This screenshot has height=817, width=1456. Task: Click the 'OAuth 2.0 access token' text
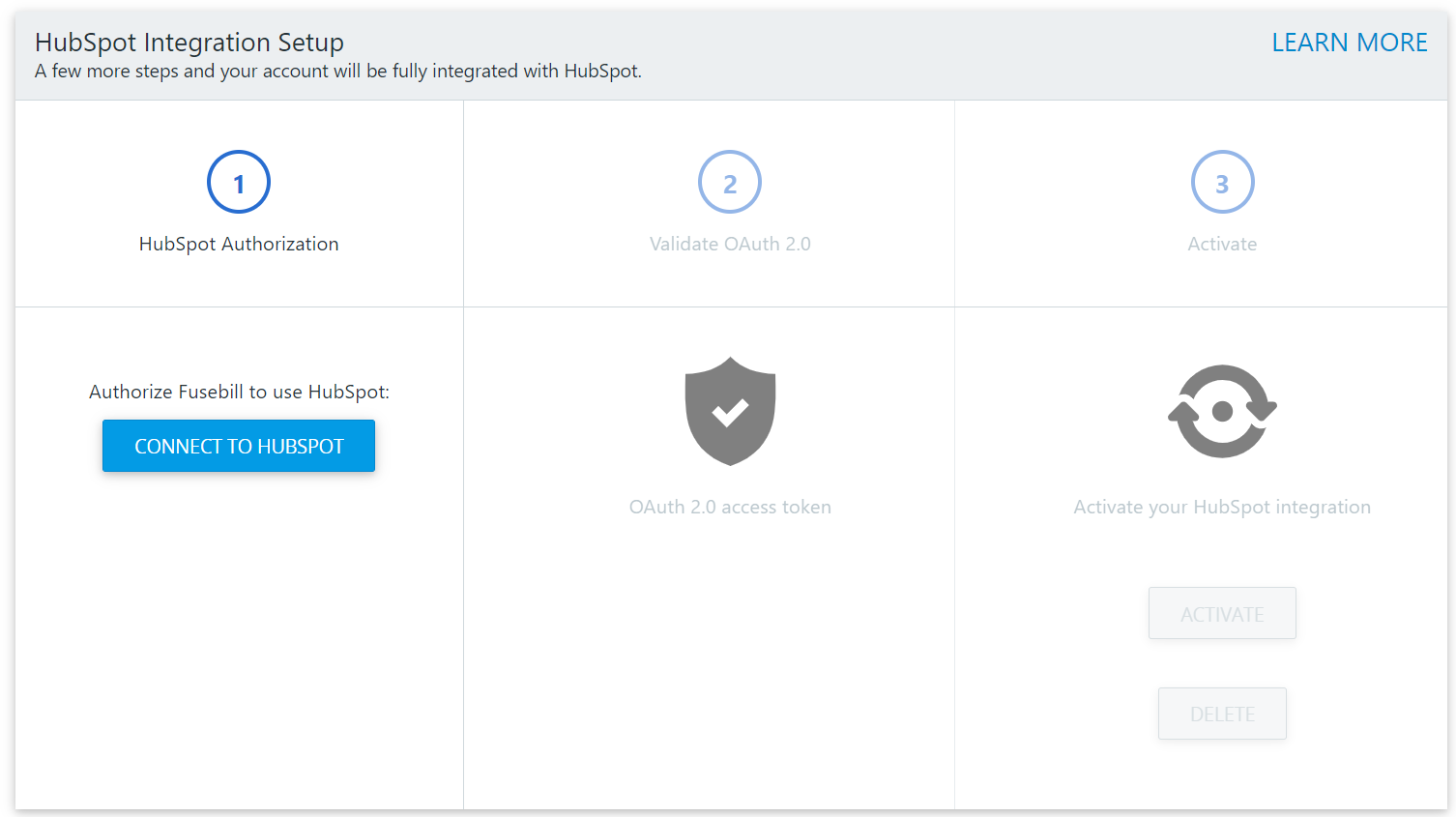tap(730, 507)
